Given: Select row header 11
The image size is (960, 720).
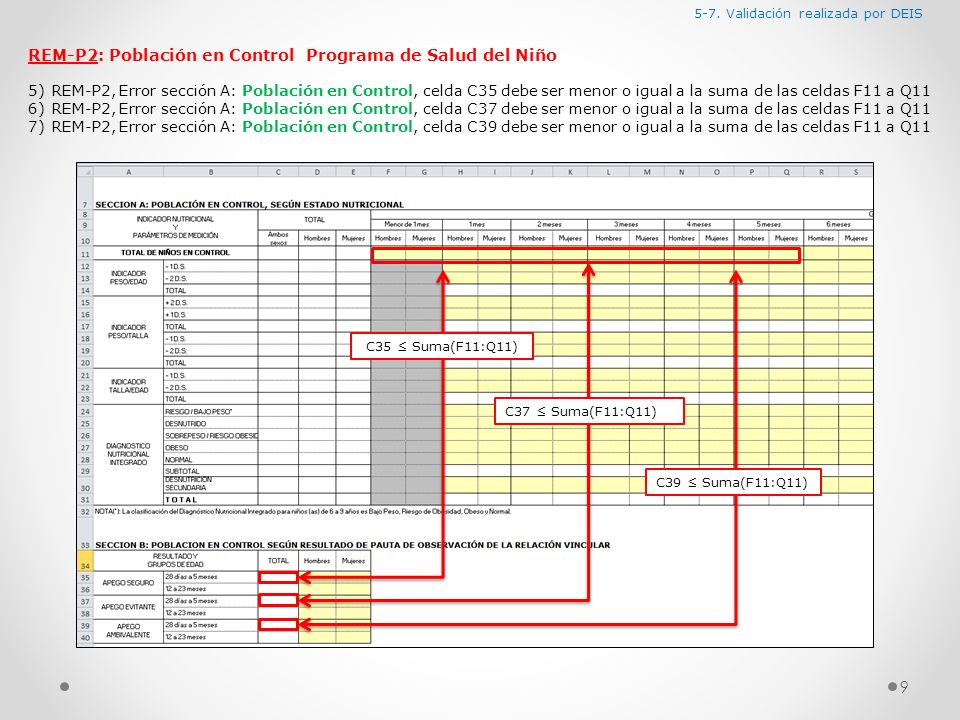Looking at the screenshot, I should tap(85, 253).
